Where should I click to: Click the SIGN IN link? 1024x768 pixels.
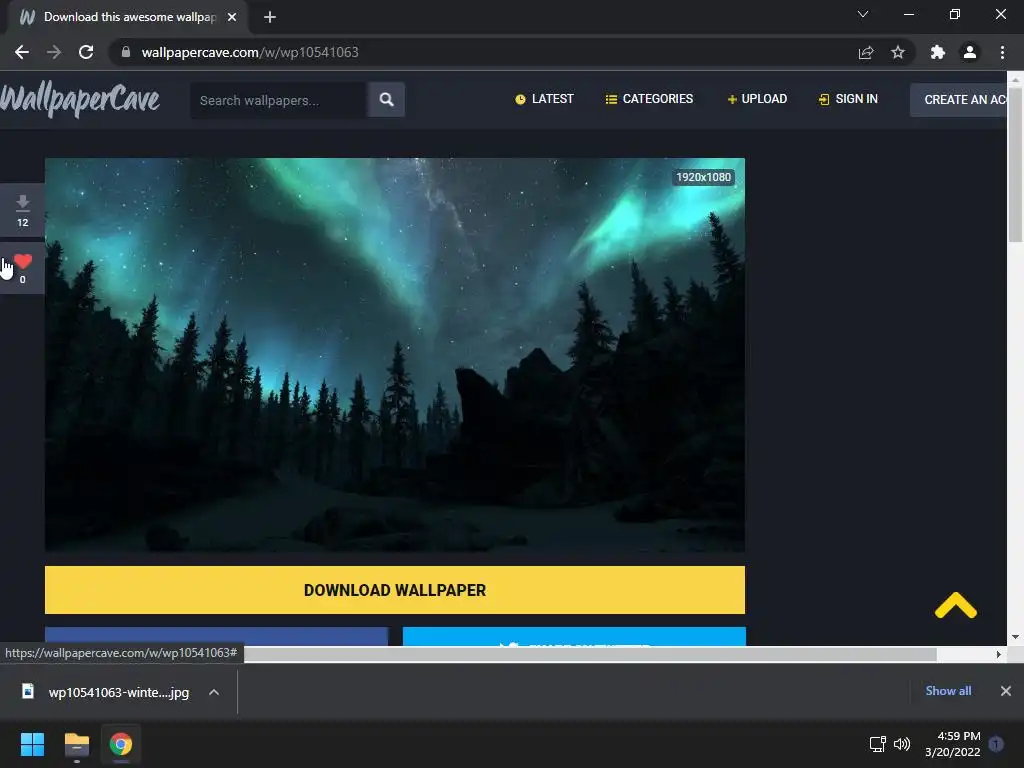[848, 99]
